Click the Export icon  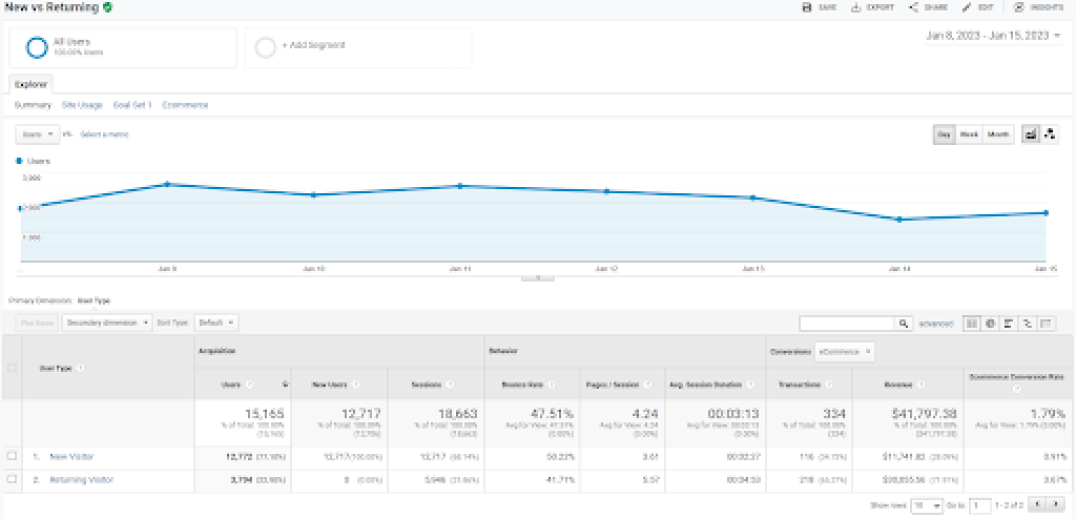(857, 7)
